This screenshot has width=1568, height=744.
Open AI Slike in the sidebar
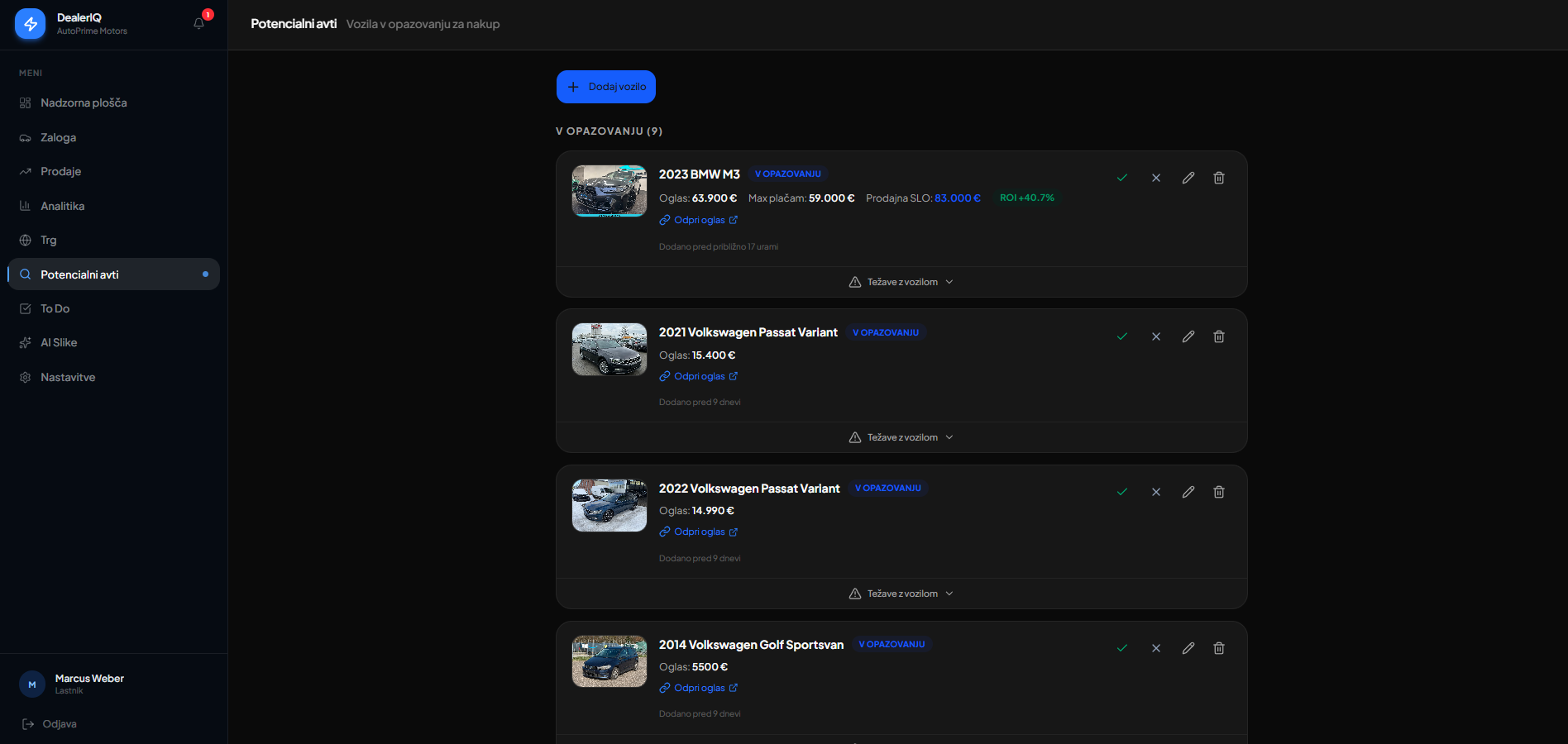point(59,342)
